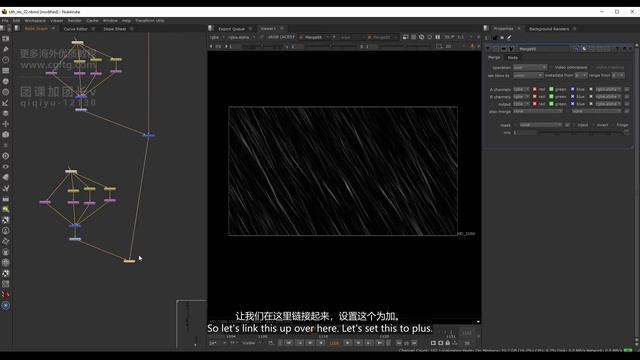Enable the mask fringe checkbox

click(613, 125)
